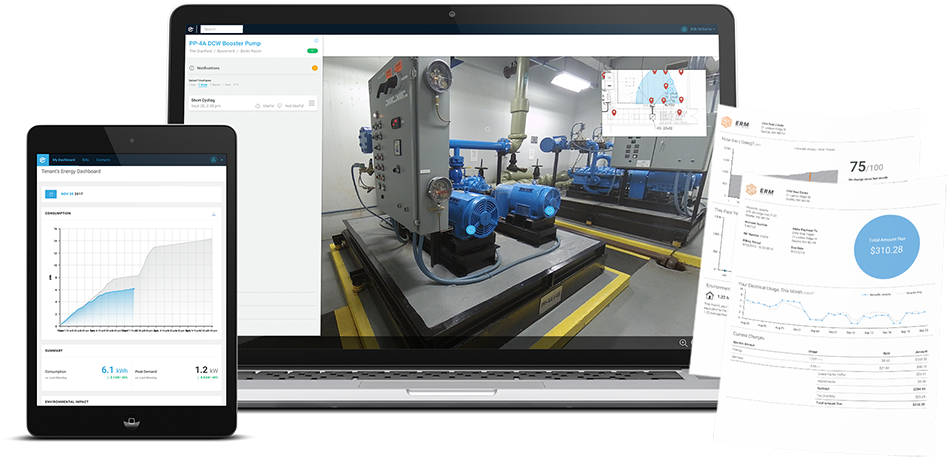Click the user avatar beside Bob Williams

click(684, 29)
